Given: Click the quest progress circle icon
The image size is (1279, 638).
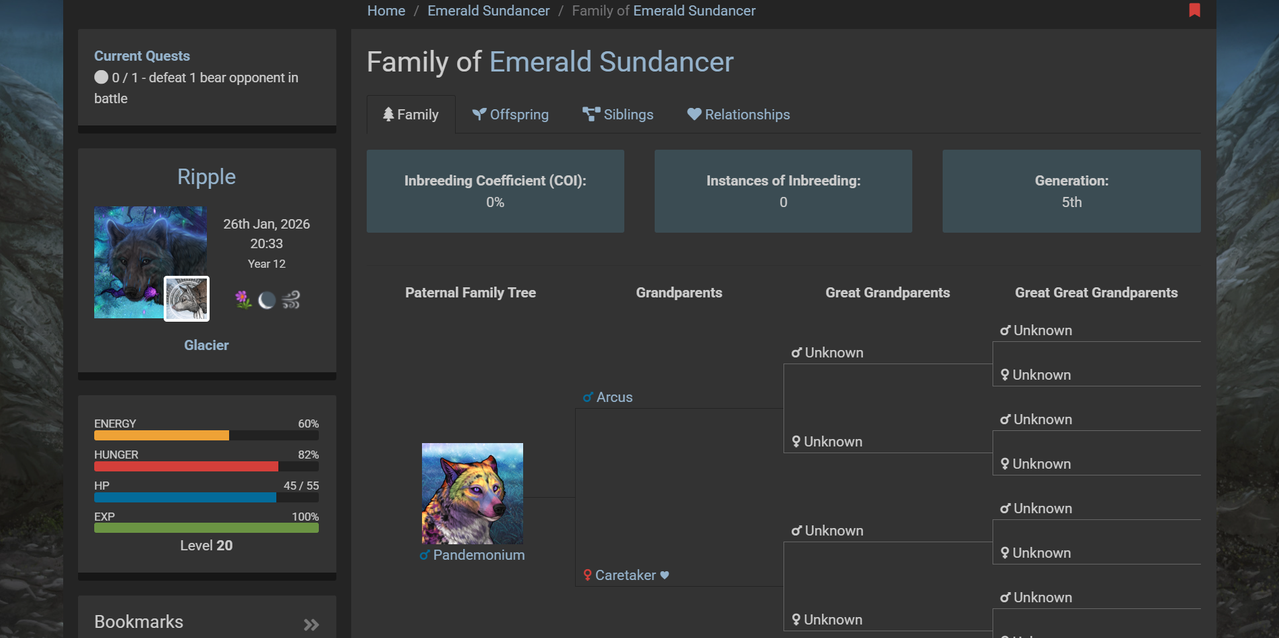Looking at the screenshot, I should coord(101,77).
